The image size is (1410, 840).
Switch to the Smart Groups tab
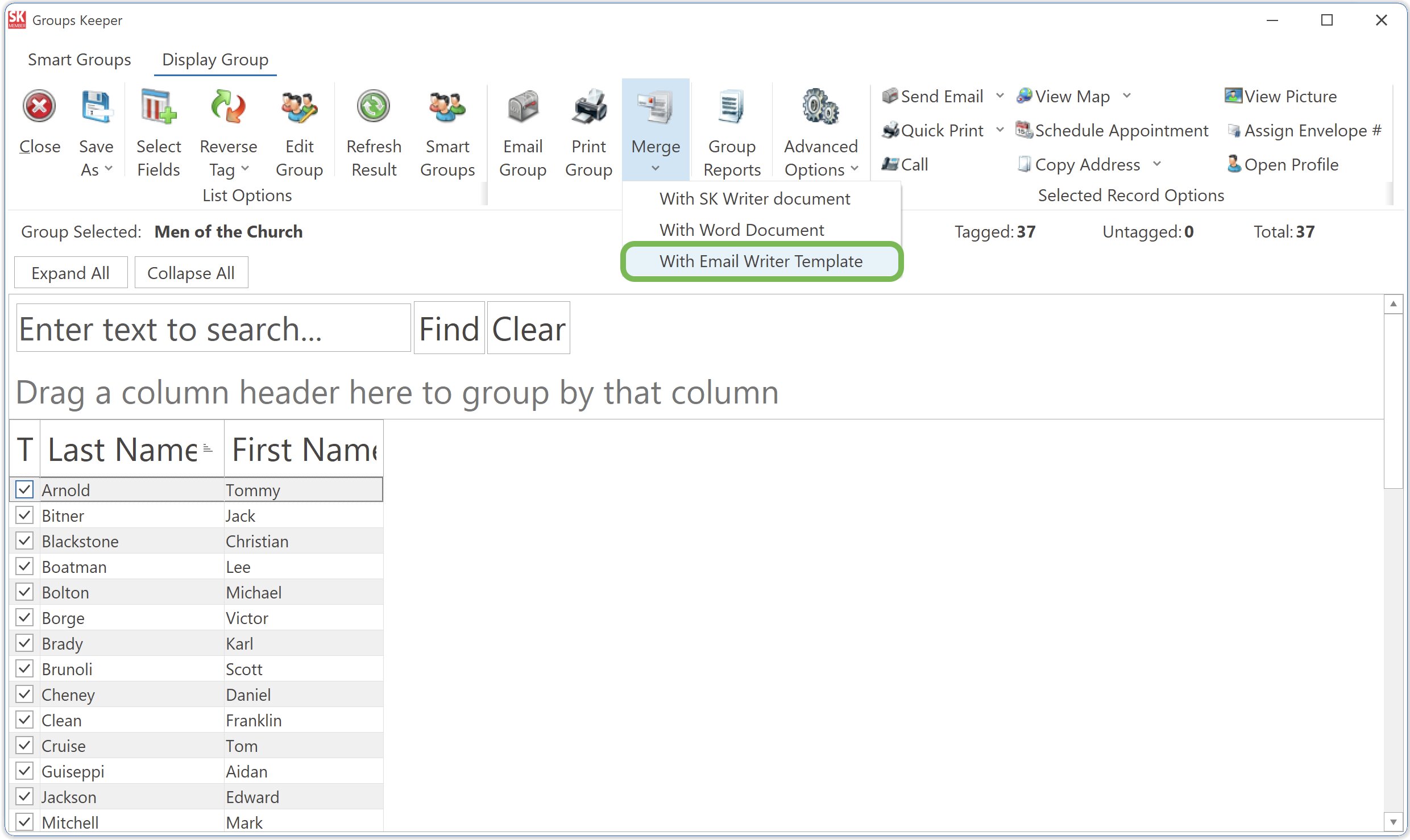pyautogui.click(x=79, y=59)
